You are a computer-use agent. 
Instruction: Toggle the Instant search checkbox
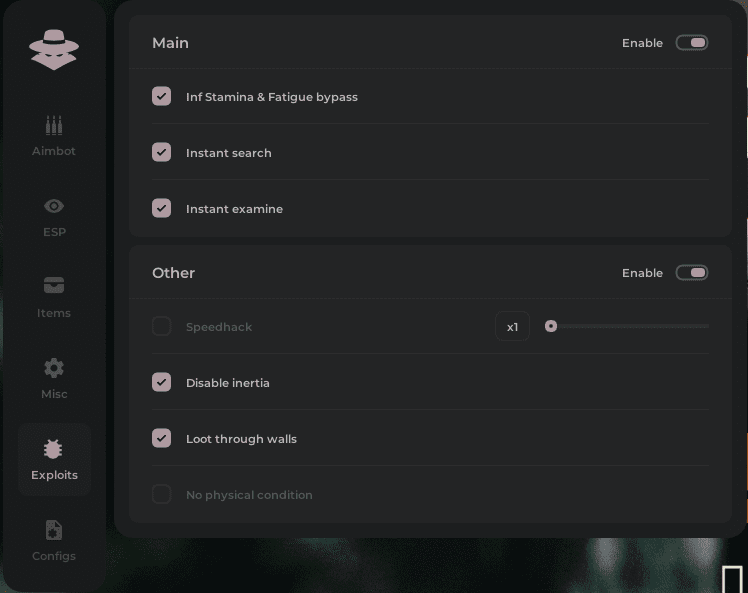[x=161, y=153]
